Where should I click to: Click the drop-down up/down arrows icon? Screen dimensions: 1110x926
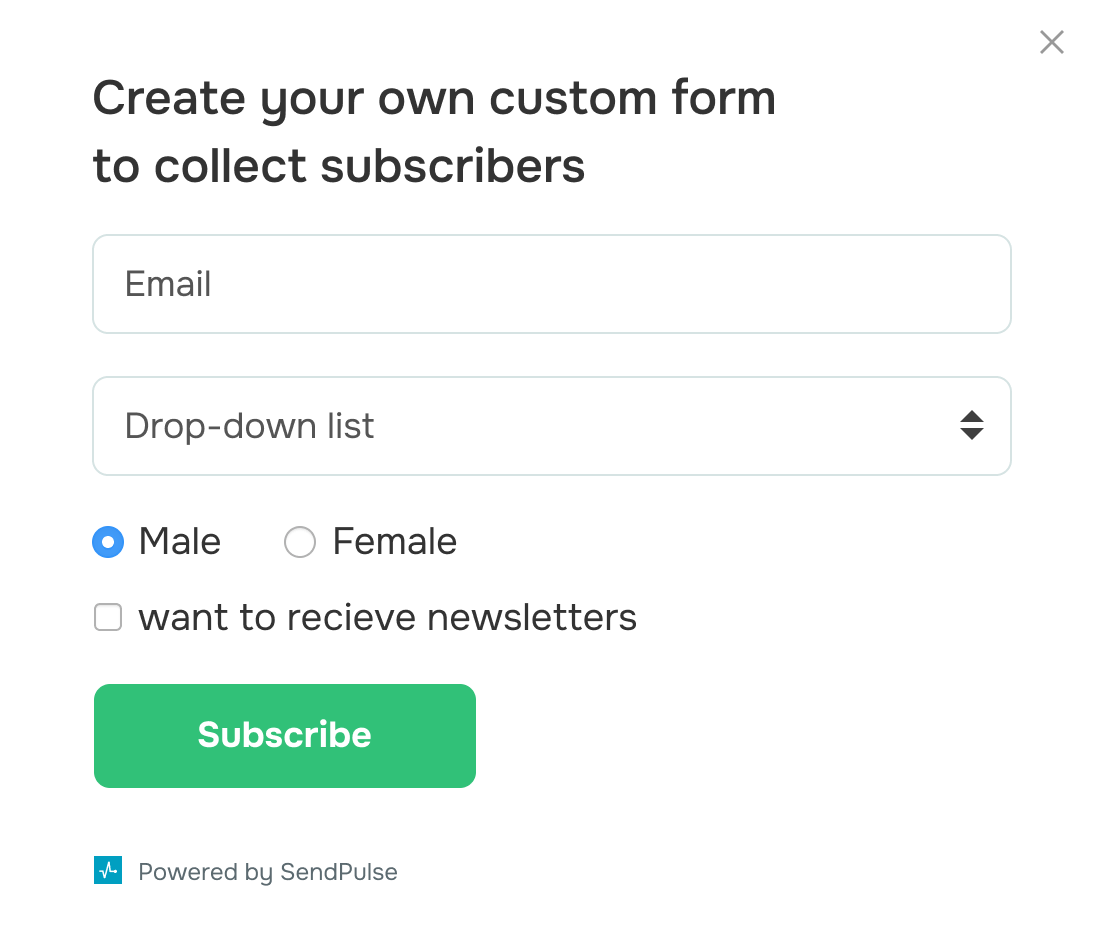pos(971,426)
